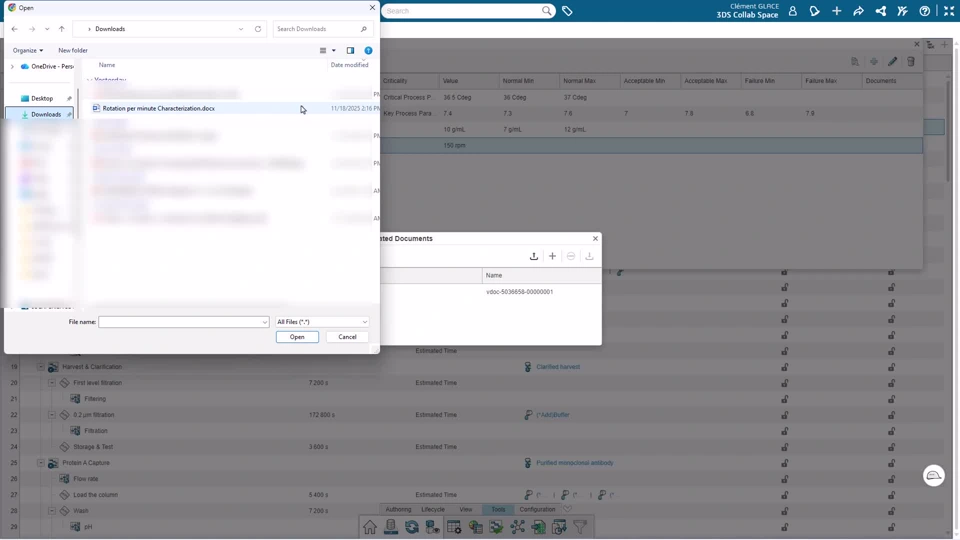Select Desktop in navigation pane
The height and width of the screenshot is (540, 960).
click(42, 99)
